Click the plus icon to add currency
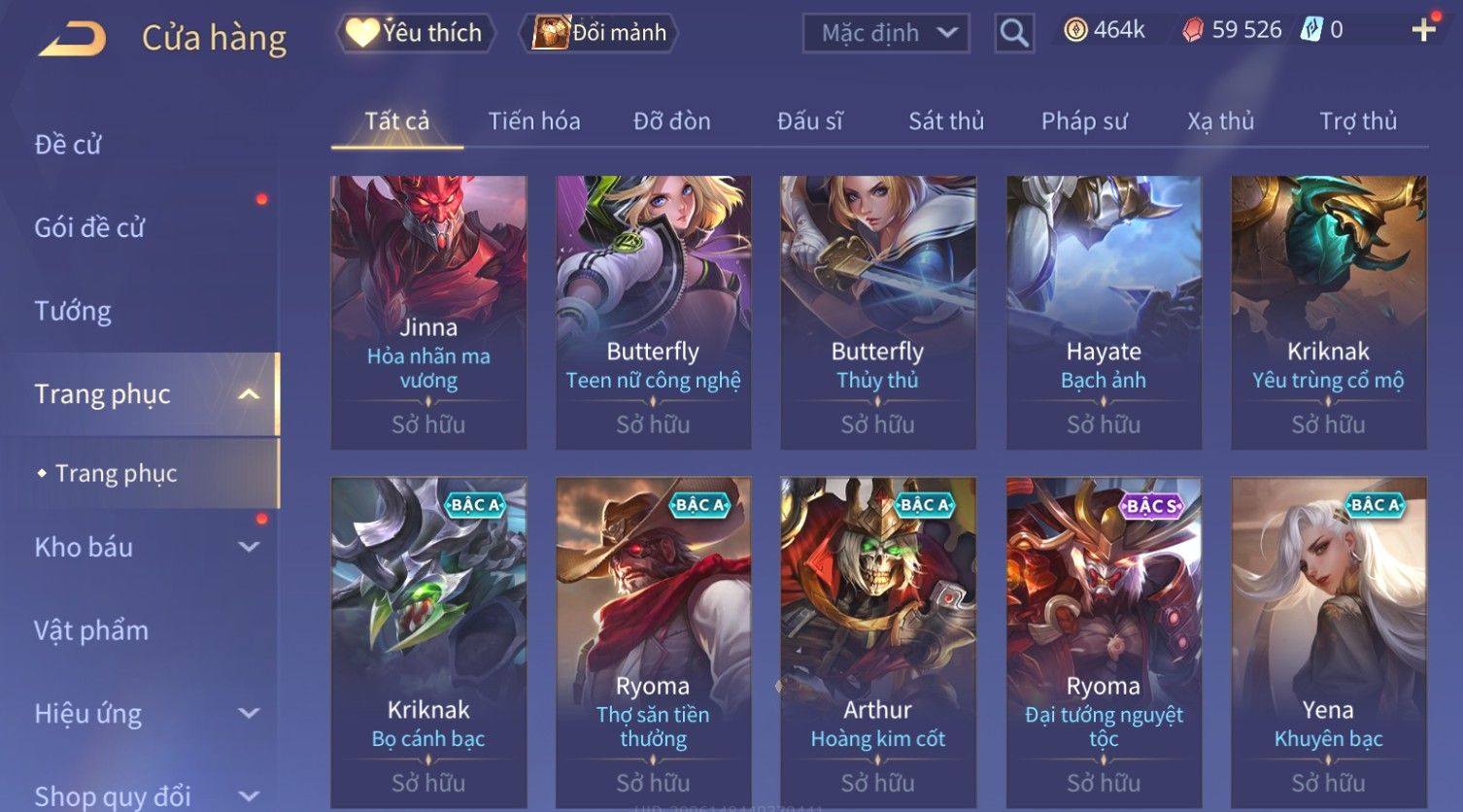The height and width of the screenshot is (812, 1463). [1424, 30]
